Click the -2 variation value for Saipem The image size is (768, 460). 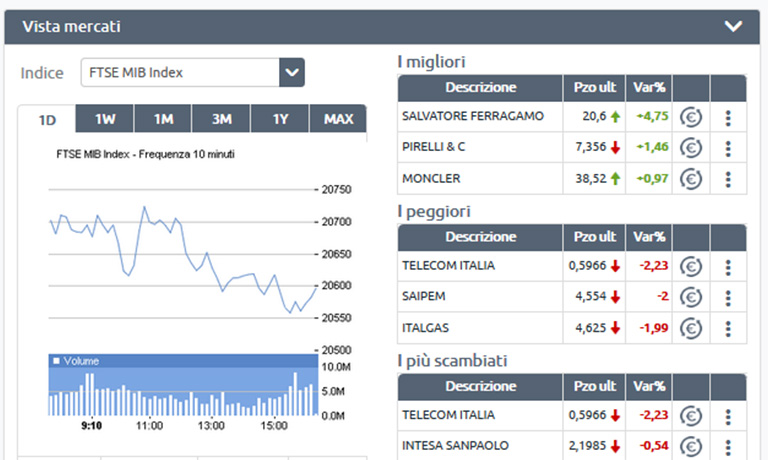(663, 296)
